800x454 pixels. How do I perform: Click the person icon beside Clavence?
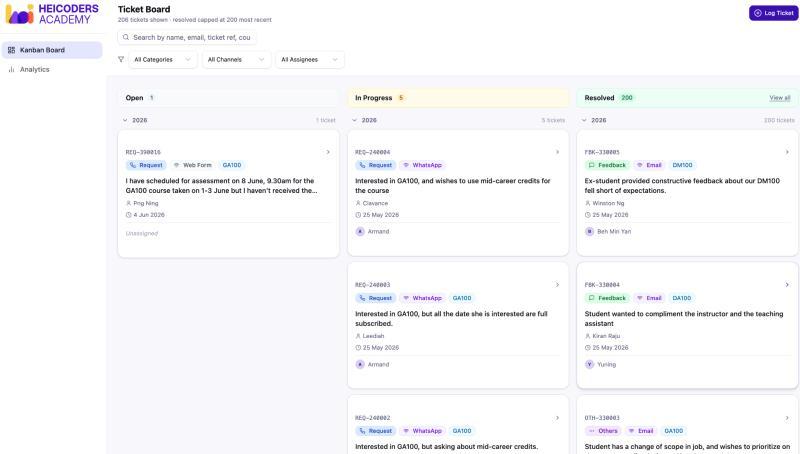(358, 203)
